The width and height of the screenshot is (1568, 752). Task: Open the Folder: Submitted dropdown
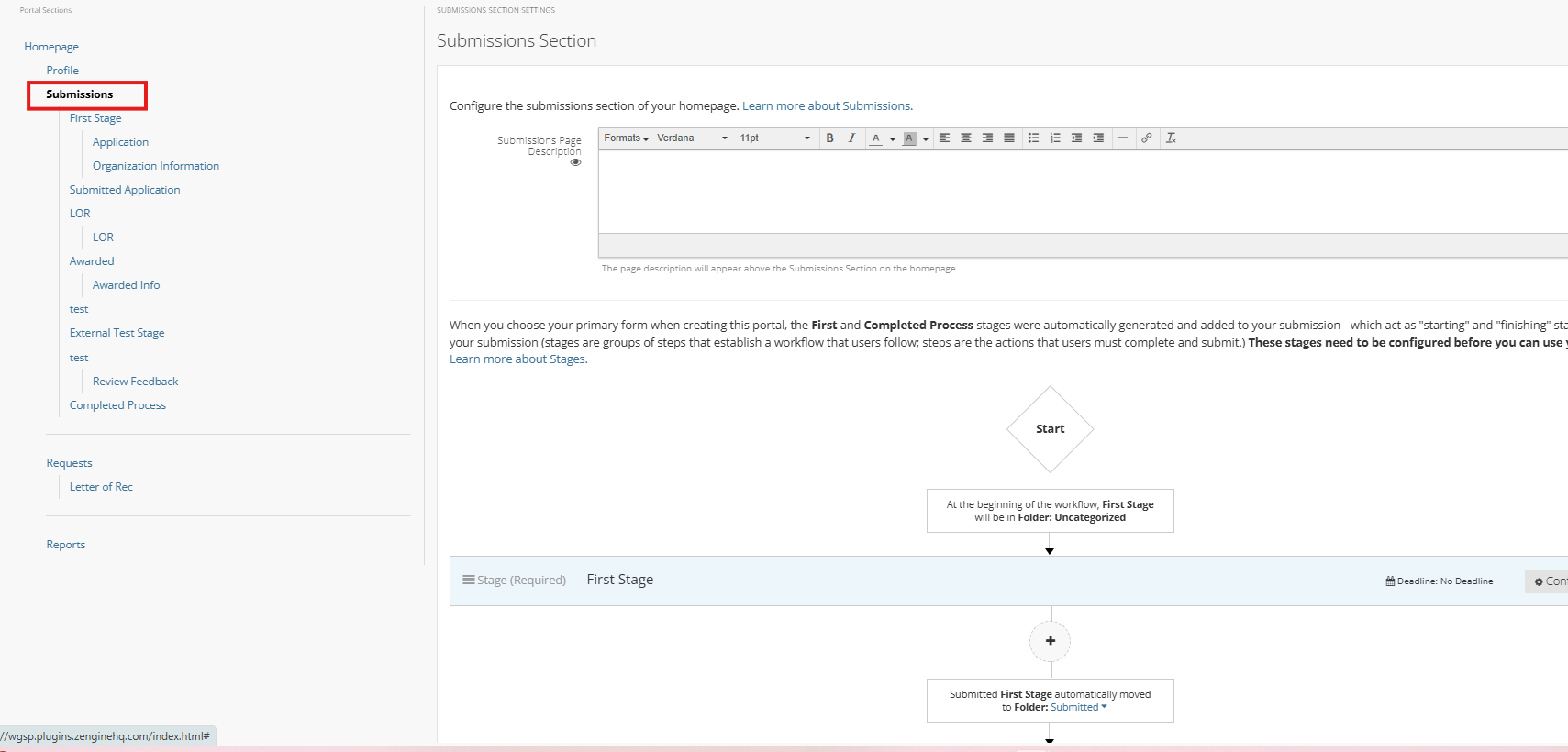click(x=1079, y=707)
